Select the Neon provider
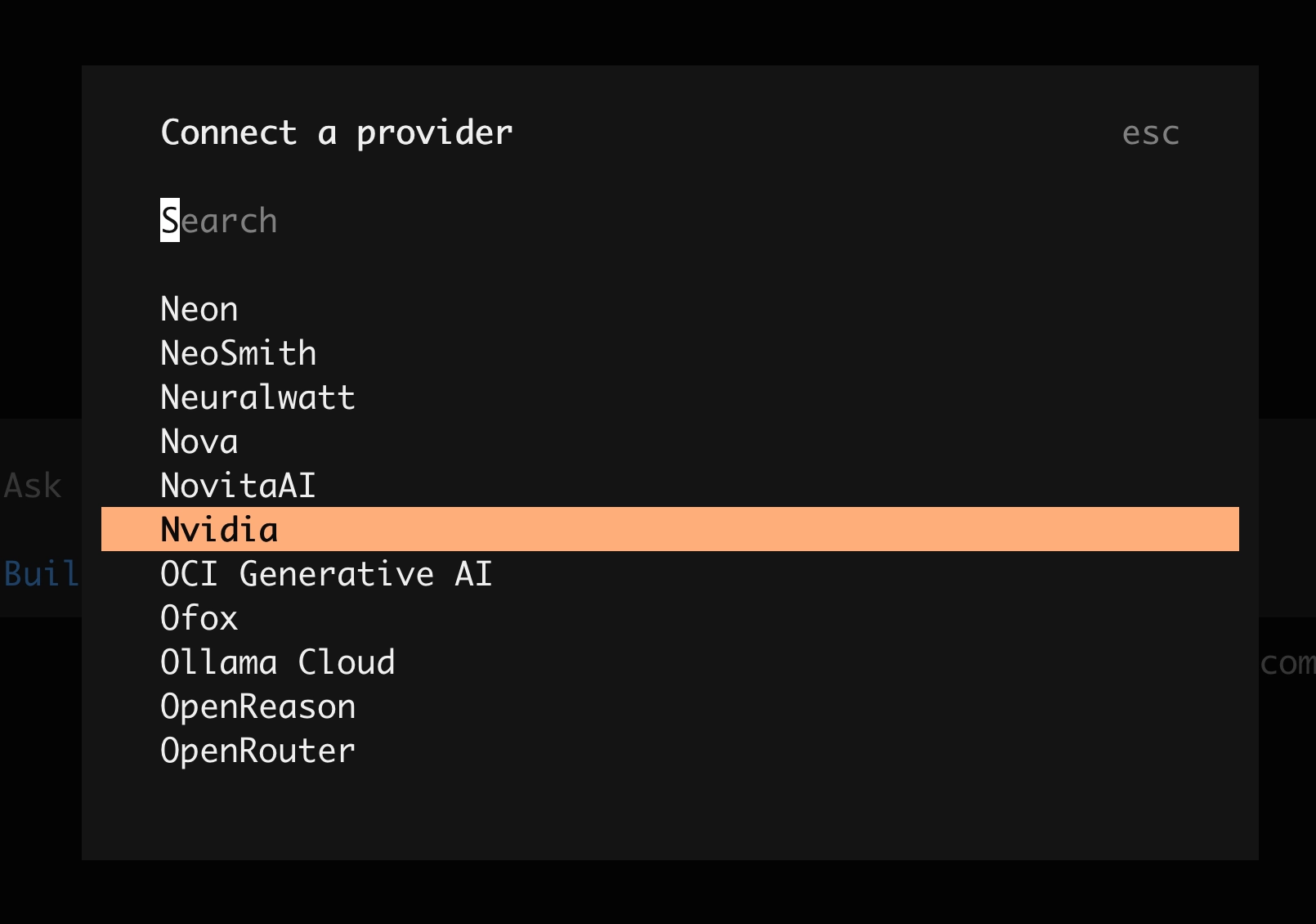This screenshot has height=924, width=1316. (x=670, y=309)
